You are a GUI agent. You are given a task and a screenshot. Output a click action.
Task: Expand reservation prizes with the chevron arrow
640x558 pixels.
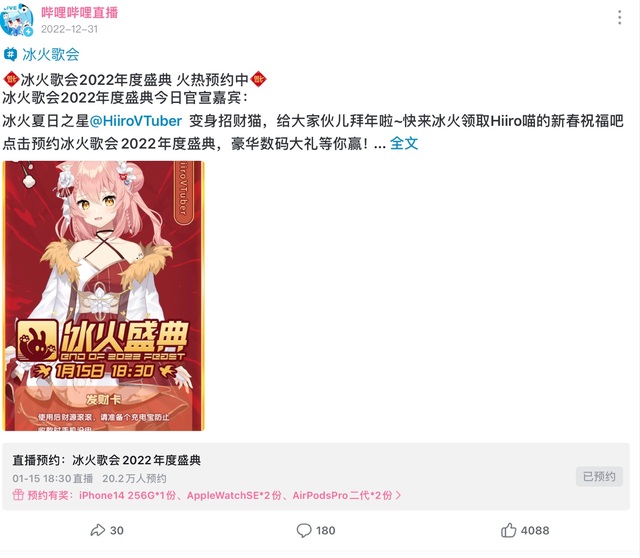click(x=399, y=495)
